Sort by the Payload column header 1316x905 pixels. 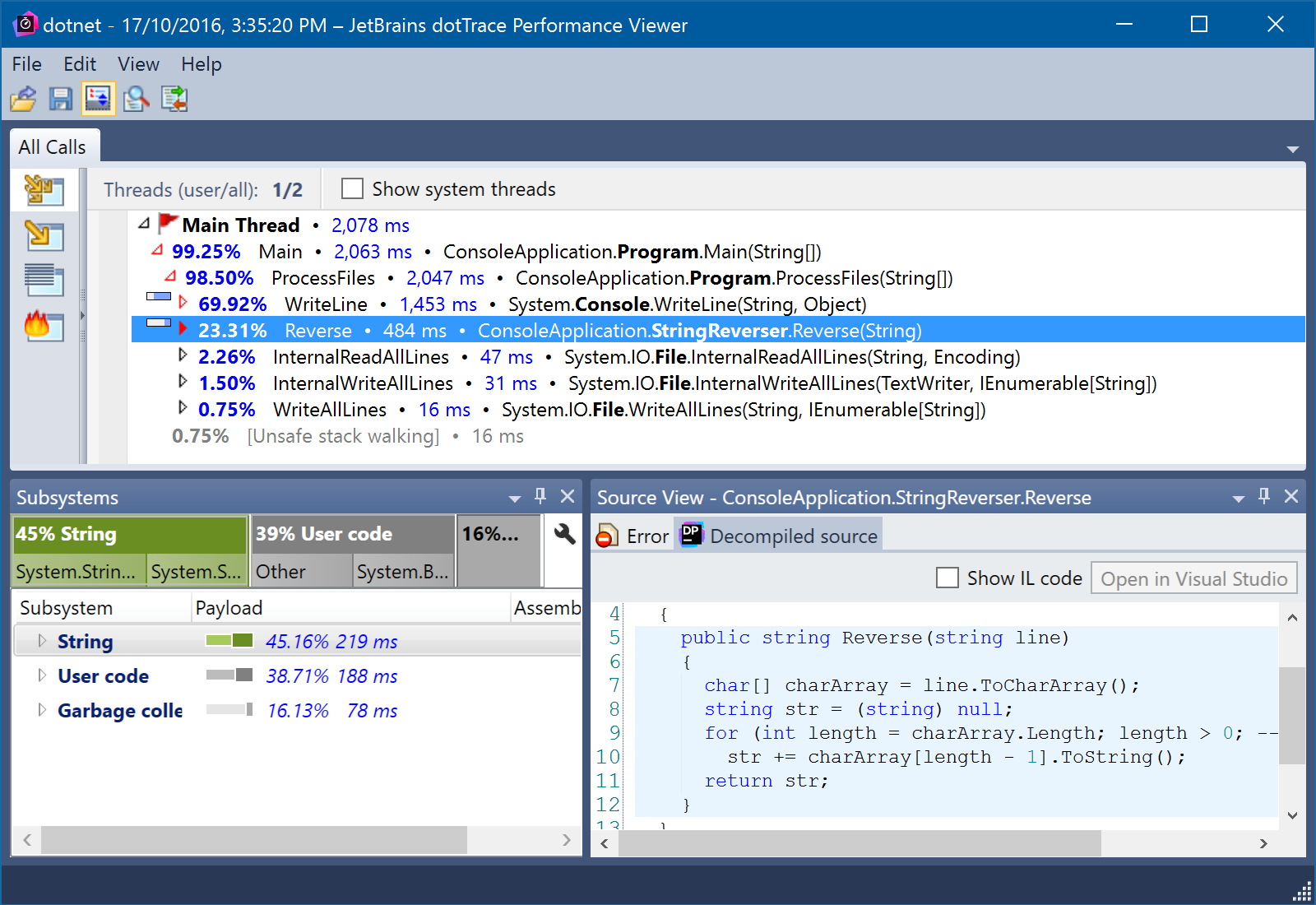pos(350,607)
